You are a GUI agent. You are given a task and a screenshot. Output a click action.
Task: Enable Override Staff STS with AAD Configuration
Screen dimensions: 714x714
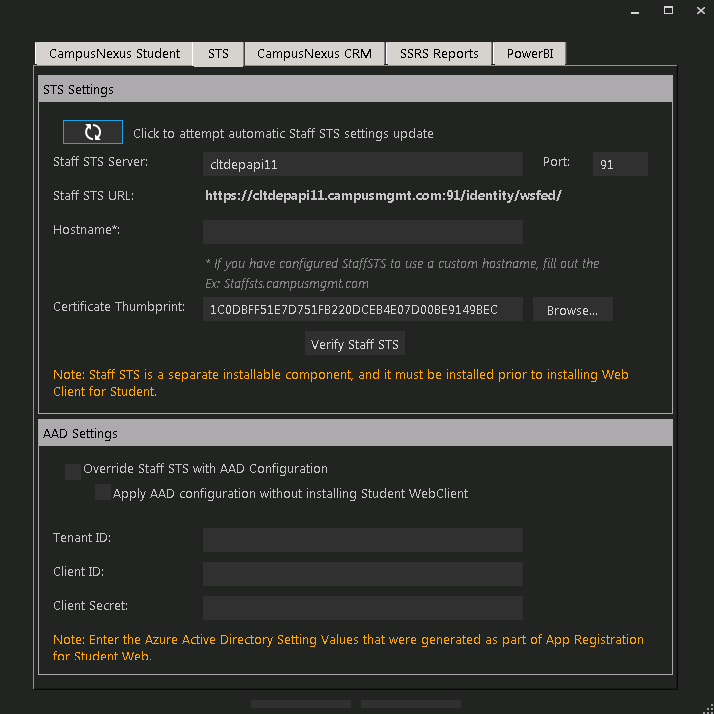(x=73, y=471)
